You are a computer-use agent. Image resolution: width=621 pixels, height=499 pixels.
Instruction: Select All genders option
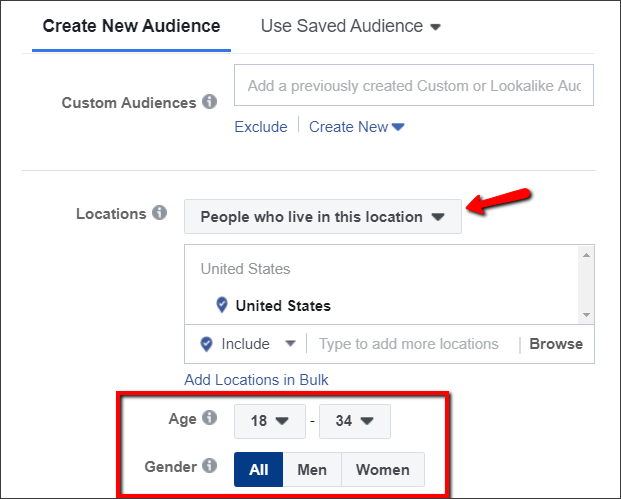tap(259, 470)
